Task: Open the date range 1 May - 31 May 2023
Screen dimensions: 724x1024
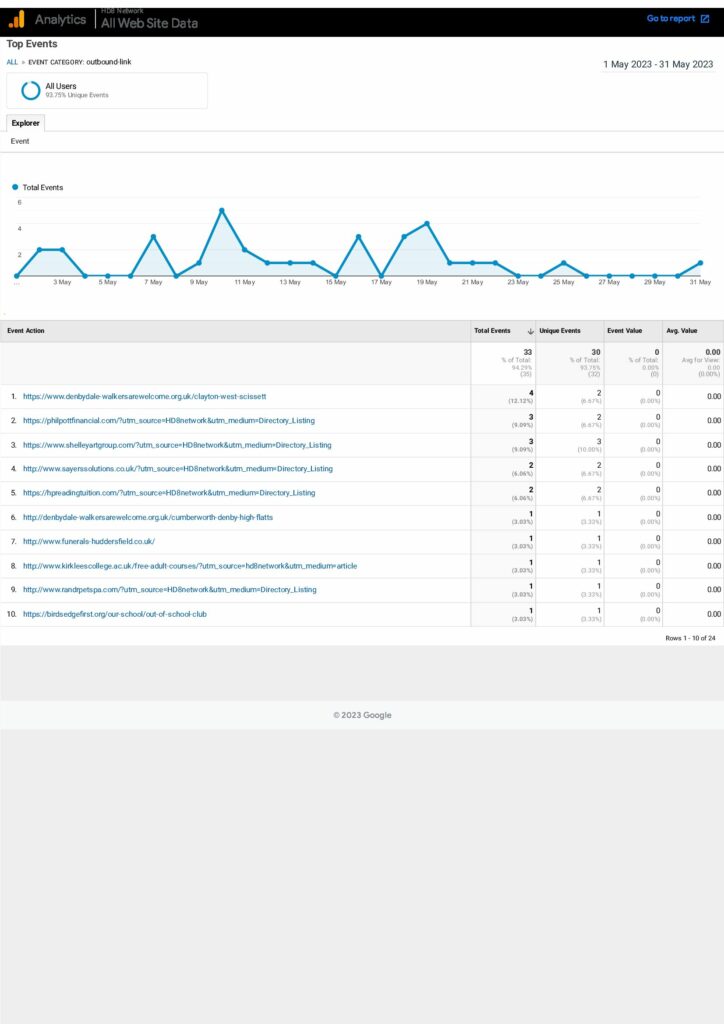Action: click(x=658, y=64)
